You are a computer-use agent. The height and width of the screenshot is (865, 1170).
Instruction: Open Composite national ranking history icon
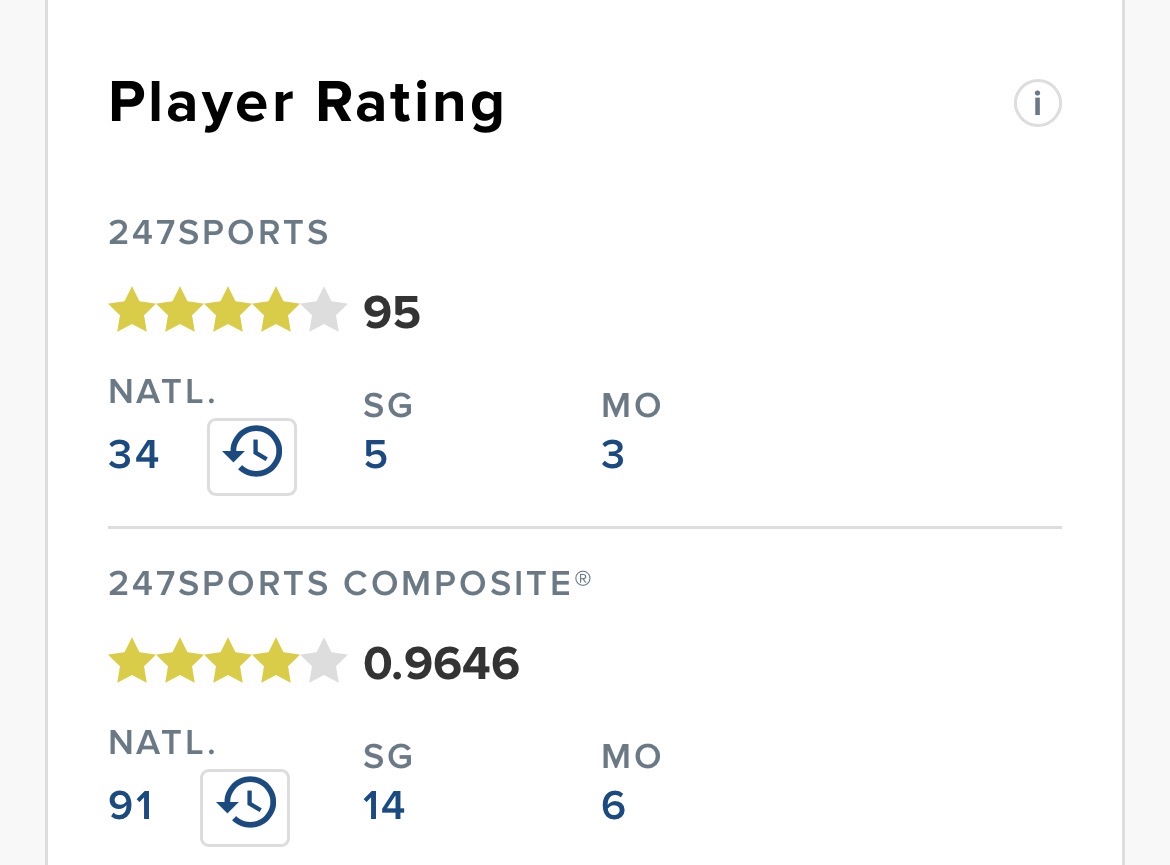(245, 807)
